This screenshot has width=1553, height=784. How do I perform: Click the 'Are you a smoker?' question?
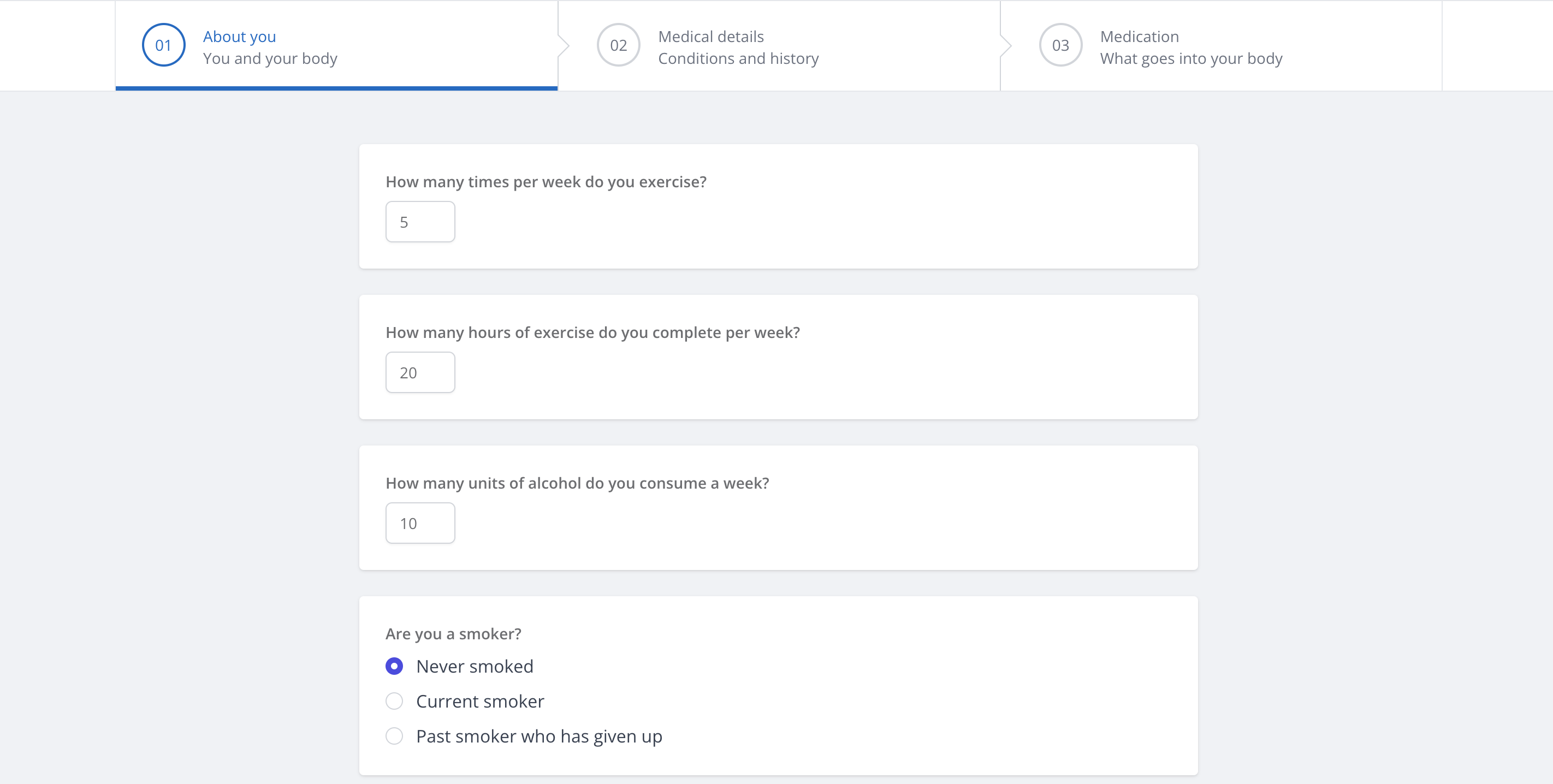[453, 634]
